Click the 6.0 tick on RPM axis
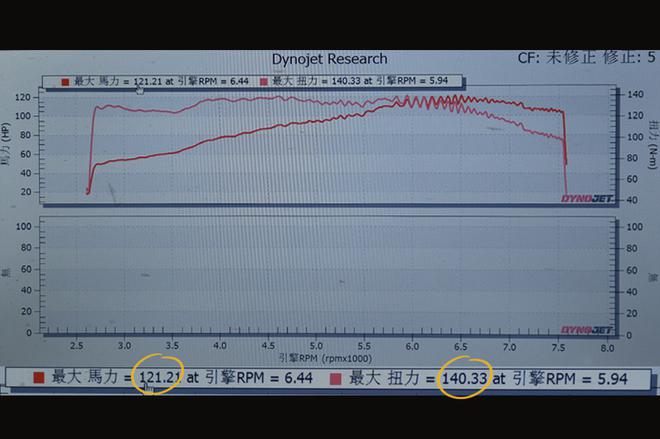Image resolution: width=660 pixels, height=439 pixels. point(412,346)
